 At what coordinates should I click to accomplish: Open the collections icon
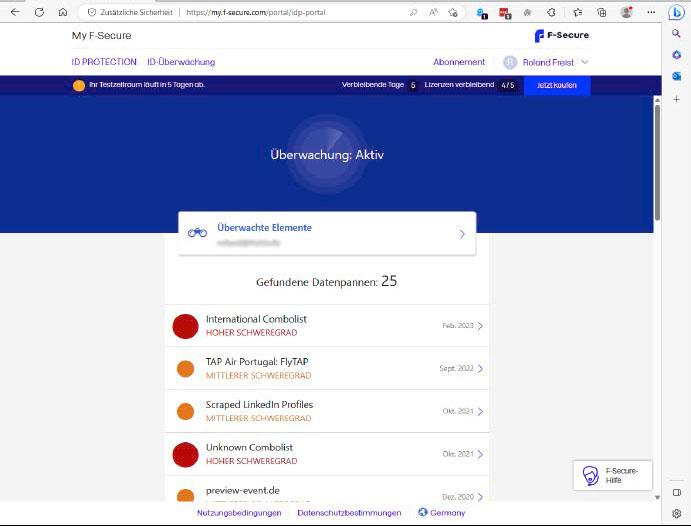tap(602, 12)
